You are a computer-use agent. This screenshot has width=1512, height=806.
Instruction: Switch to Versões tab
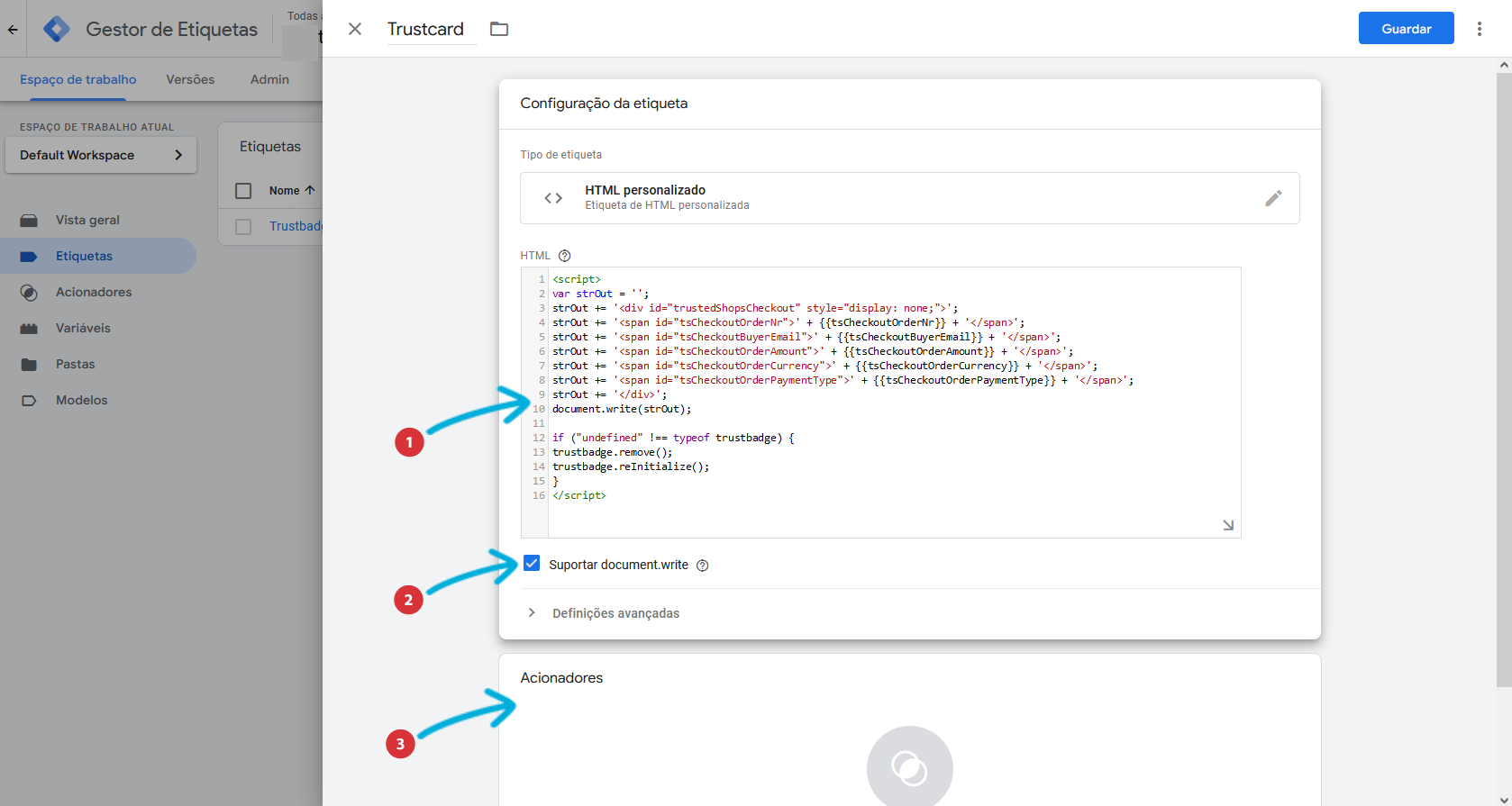190,79
